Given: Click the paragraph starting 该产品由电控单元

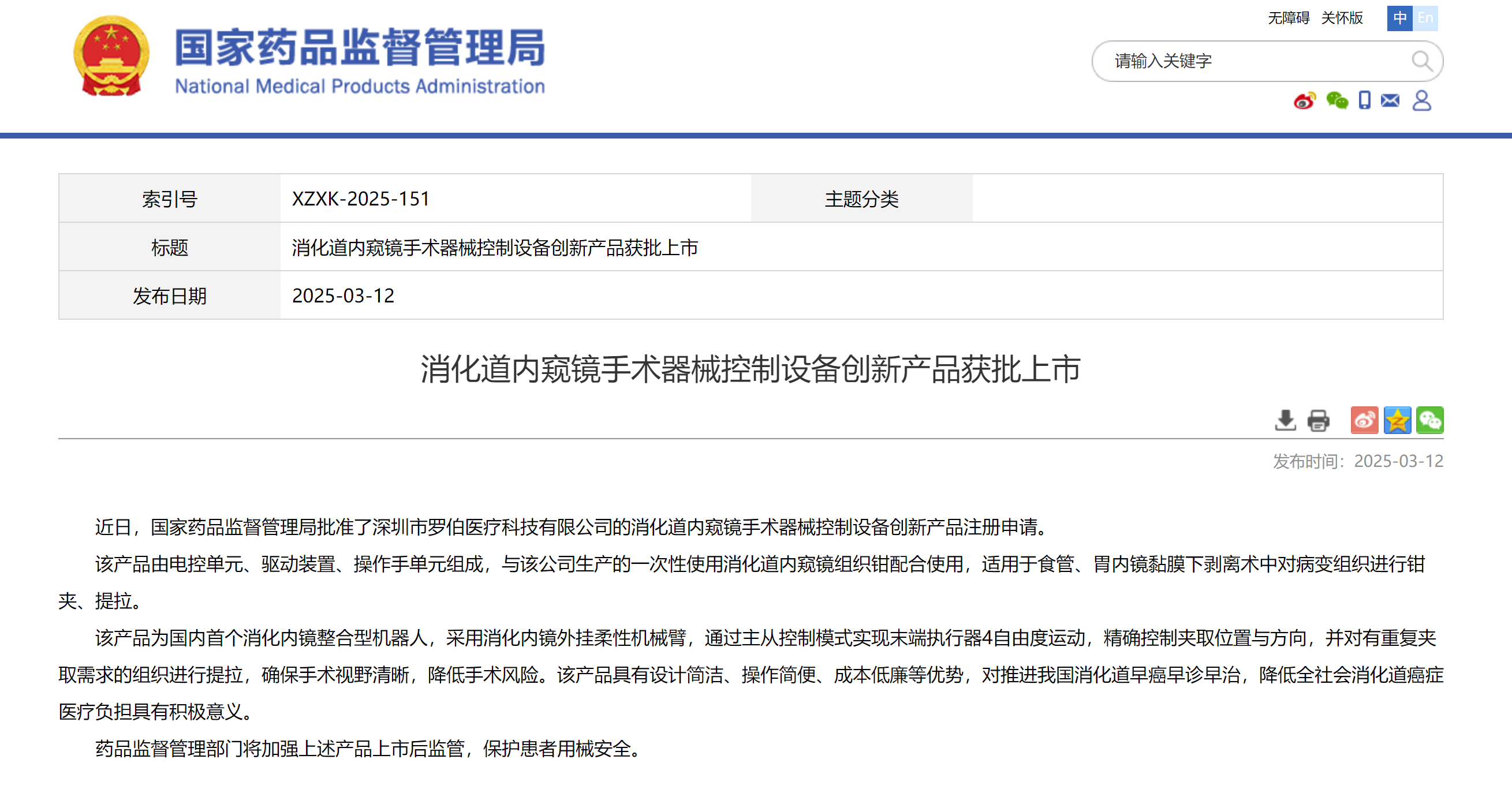Looking at the screenshot, I should pyautogui.click(x=742, y=582).
